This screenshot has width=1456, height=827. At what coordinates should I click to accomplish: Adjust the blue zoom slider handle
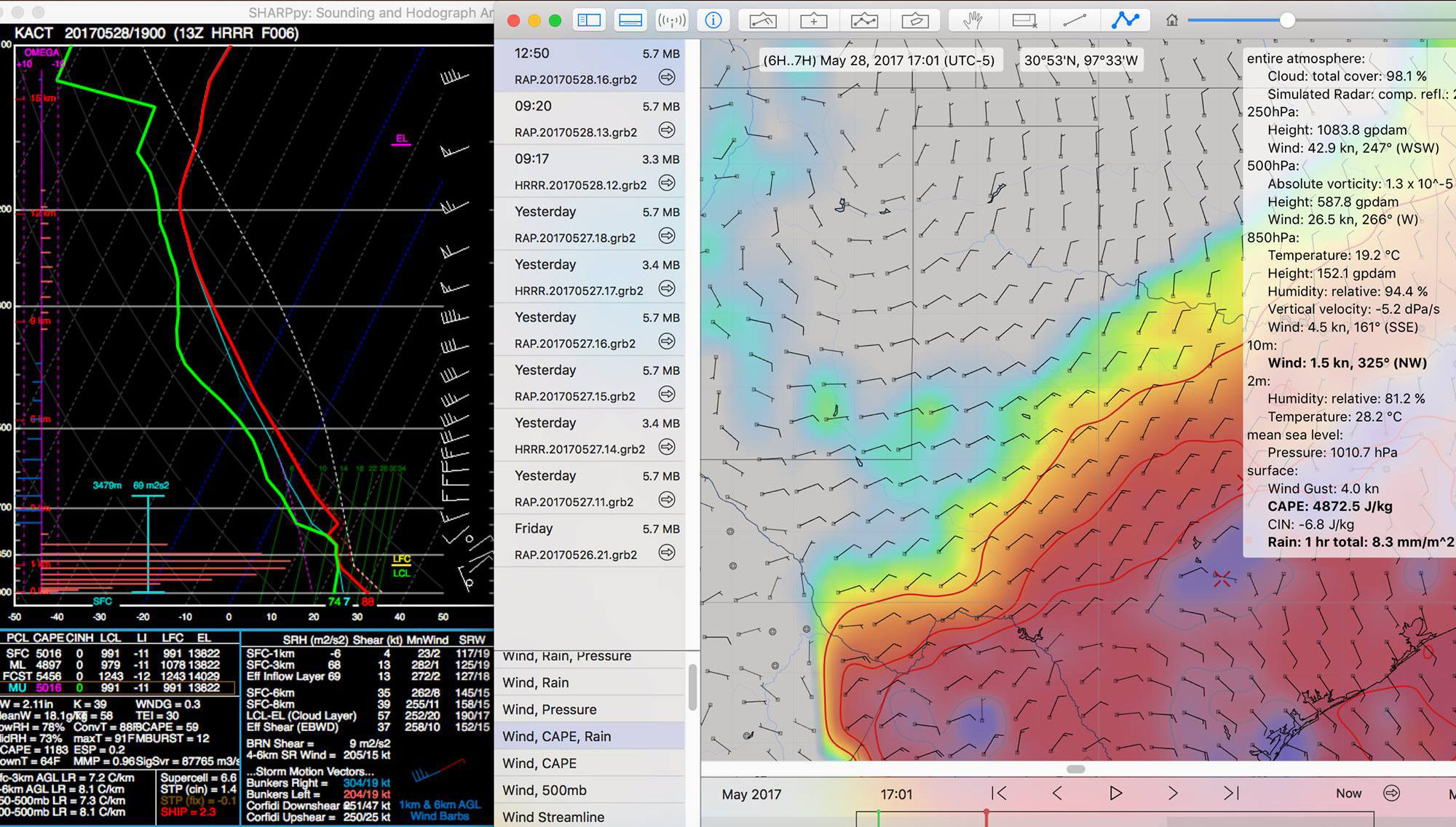pos(1287,20)
